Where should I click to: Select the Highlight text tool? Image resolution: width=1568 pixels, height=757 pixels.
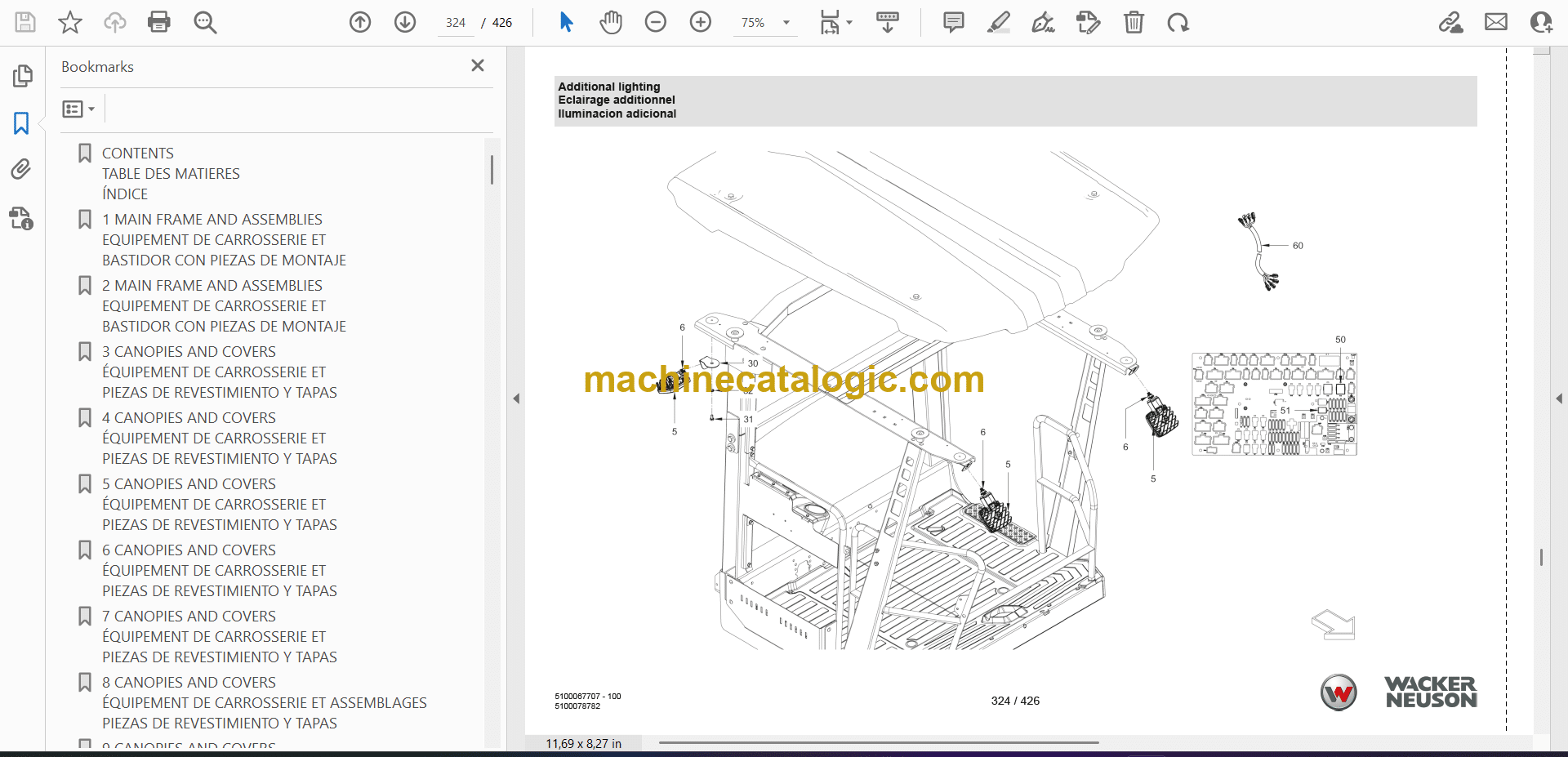point(998,22)
